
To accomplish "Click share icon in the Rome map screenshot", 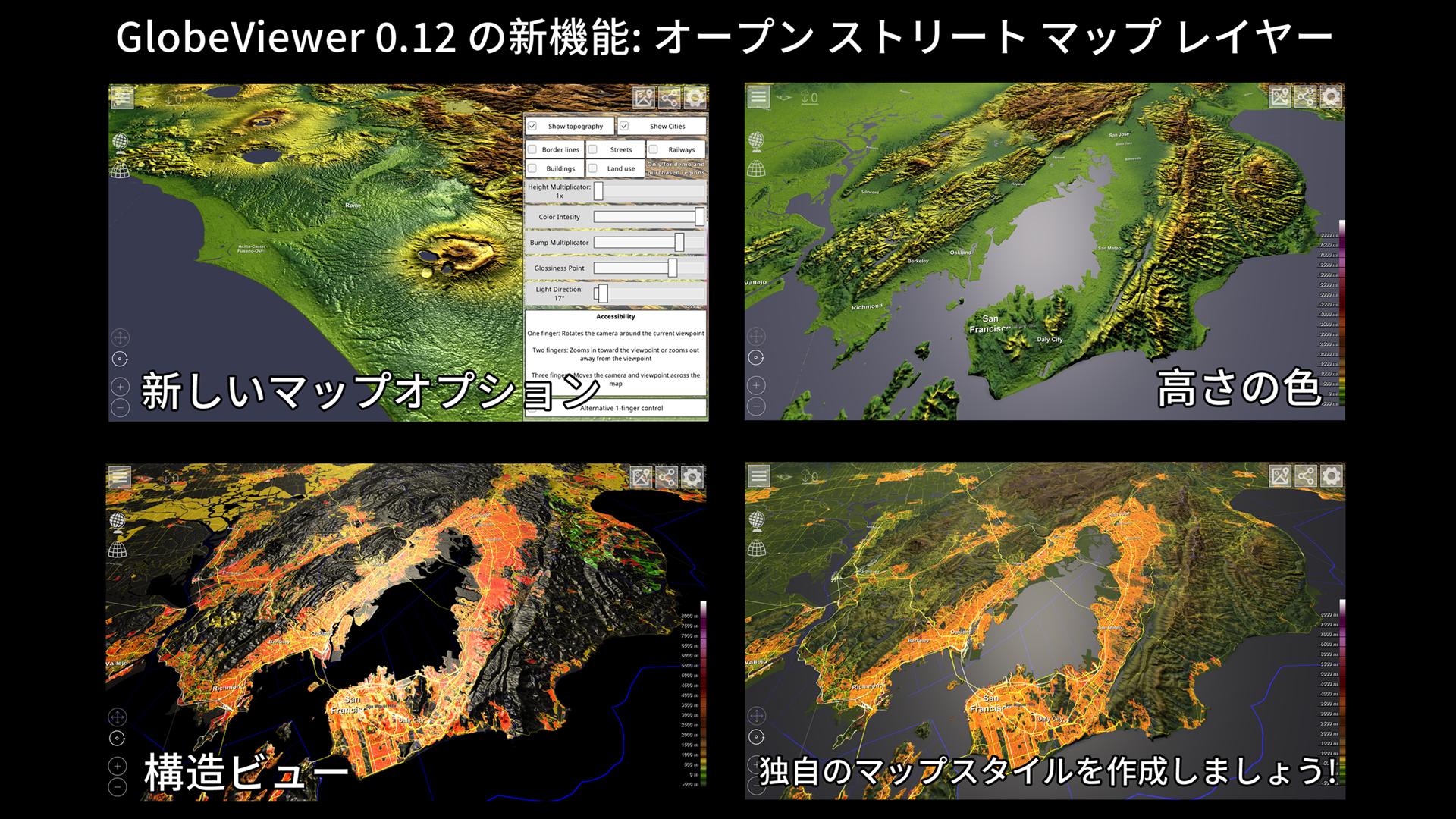I will coord(669,97).
